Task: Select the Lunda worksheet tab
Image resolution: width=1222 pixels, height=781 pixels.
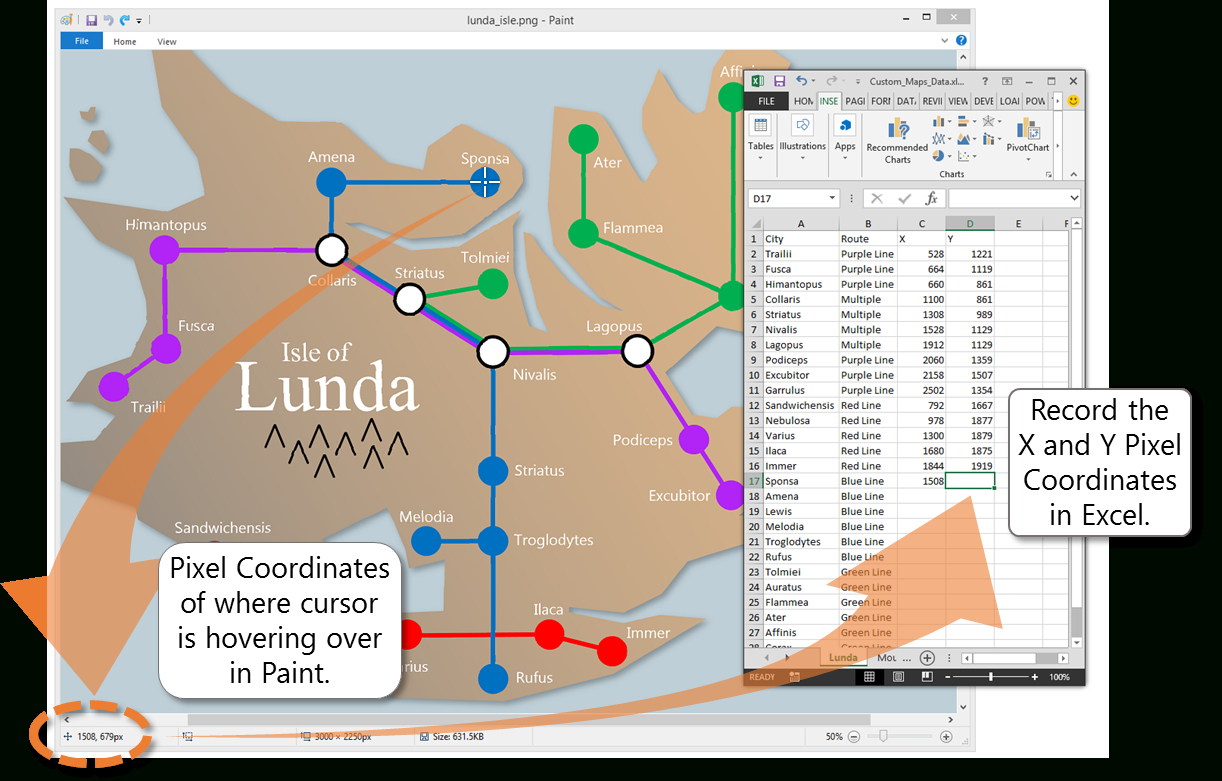Action: 842,658
